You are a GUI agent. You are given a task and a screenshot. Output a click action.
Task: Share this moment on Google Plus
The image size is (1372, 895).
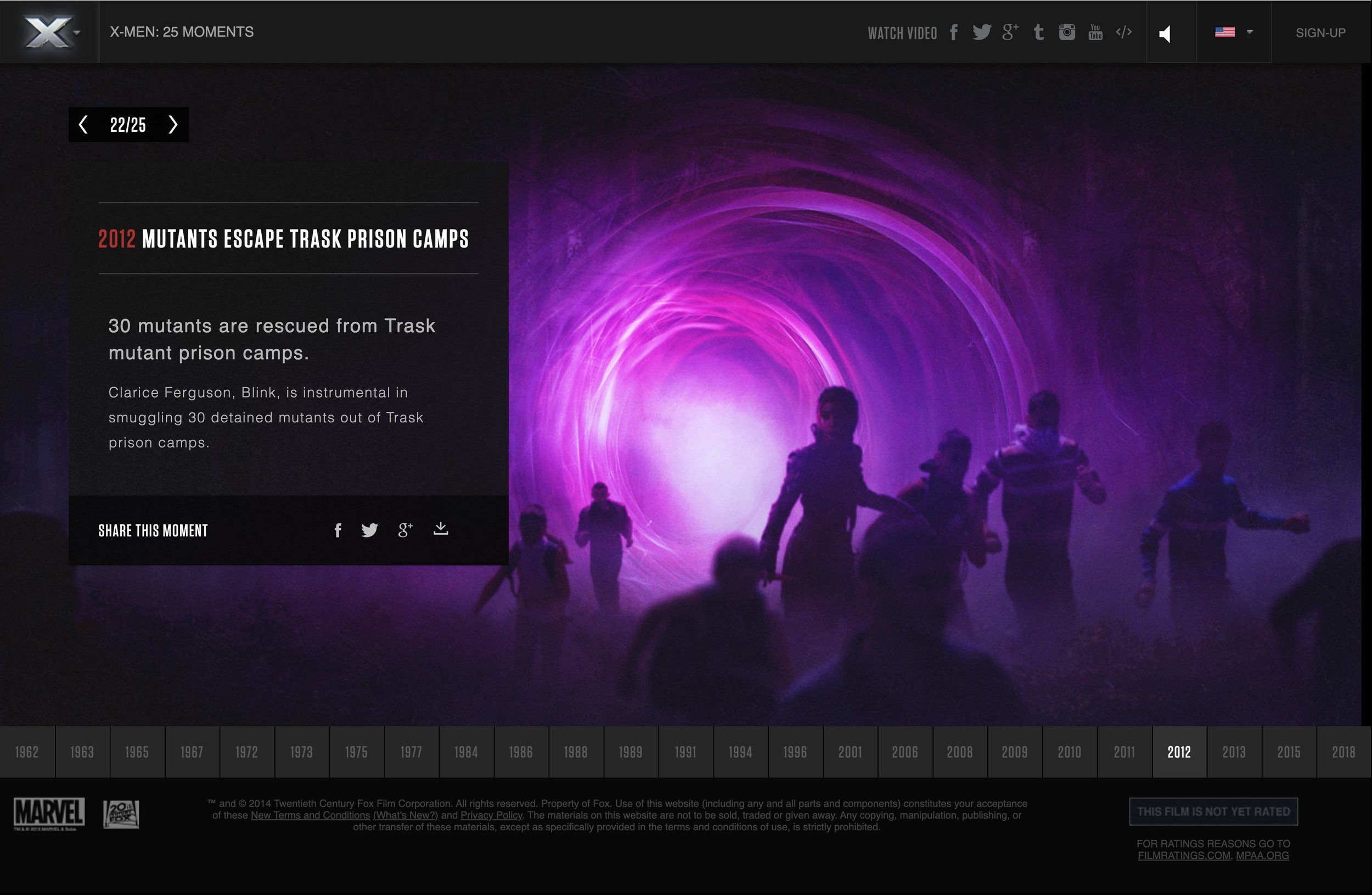(405, 530)
